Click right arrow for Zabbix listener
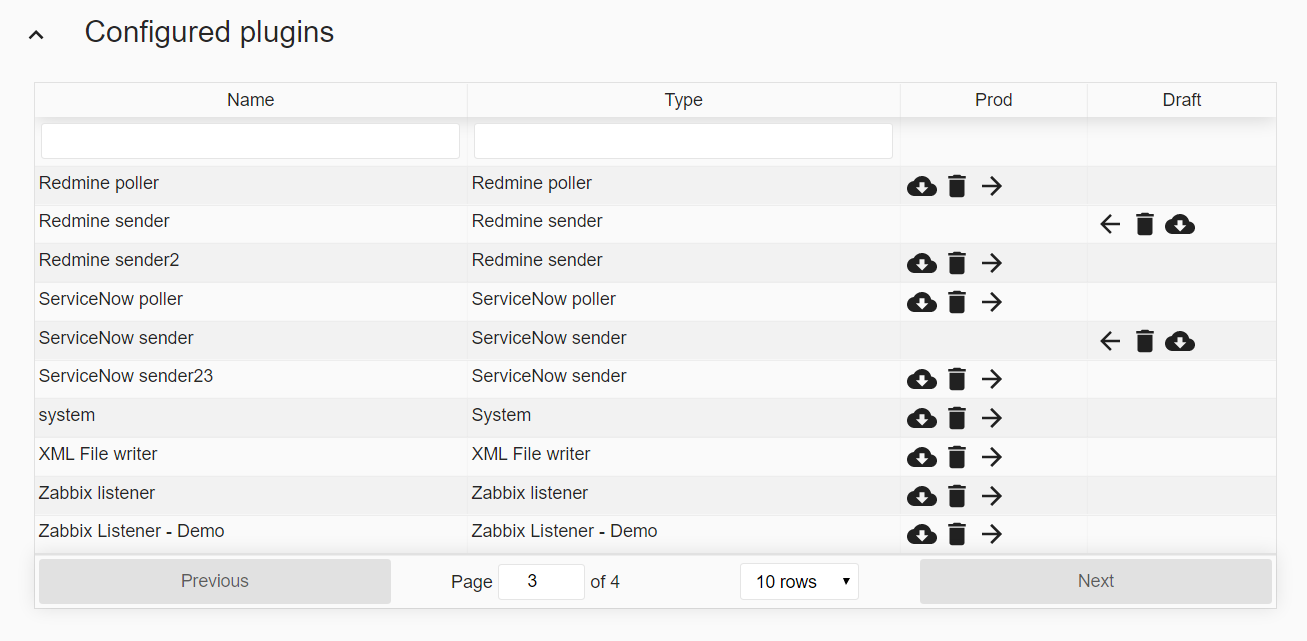 pyautogui.click(x=991, y=496)
